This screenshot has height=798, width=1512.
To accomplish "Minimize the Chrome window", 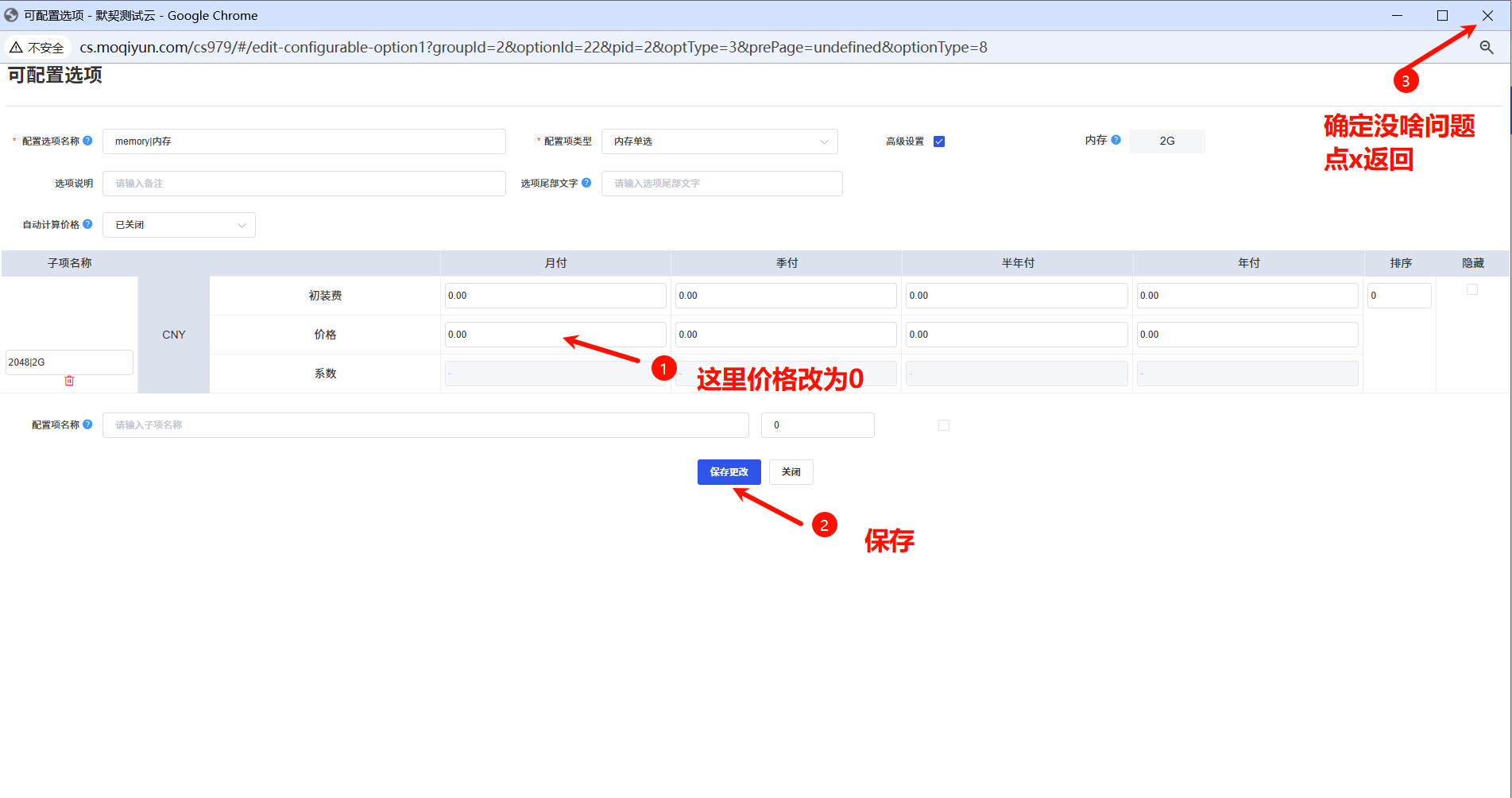I will tap(1397, 15).
